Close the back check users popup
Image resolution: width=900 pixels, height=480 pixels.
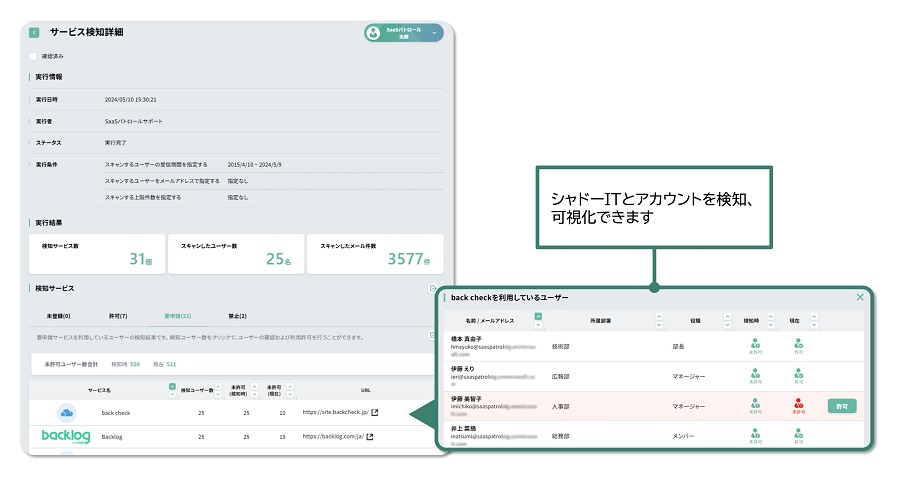[x=860, y=297]
